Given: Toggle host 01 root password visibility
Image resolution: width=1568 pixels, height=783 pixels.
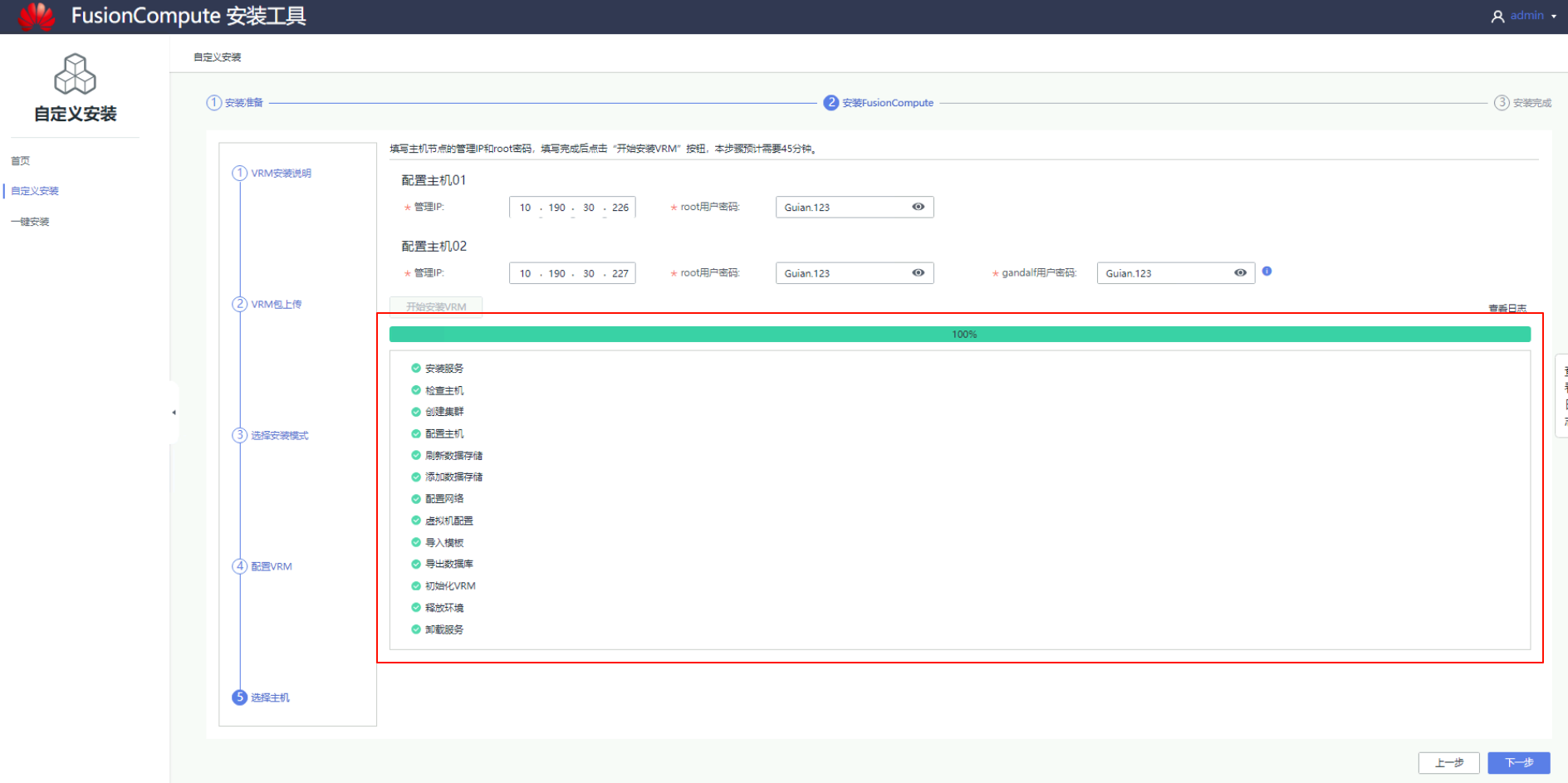Looking at the screenshot, I should [x=918, y=207].
